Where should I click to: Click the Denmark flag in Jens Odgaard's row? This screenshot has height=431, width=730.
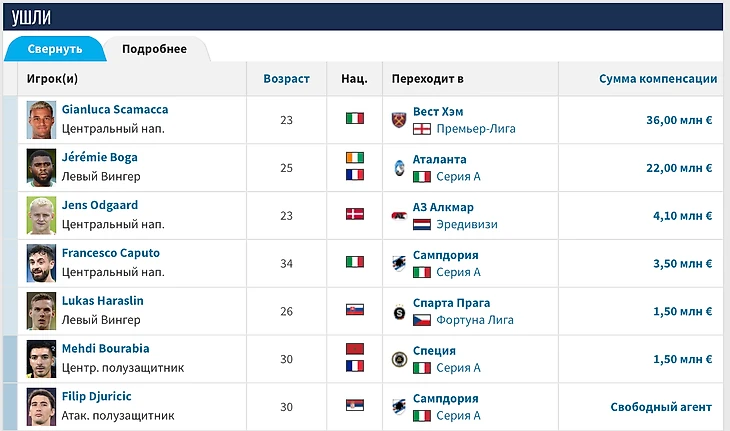point(354,215)
